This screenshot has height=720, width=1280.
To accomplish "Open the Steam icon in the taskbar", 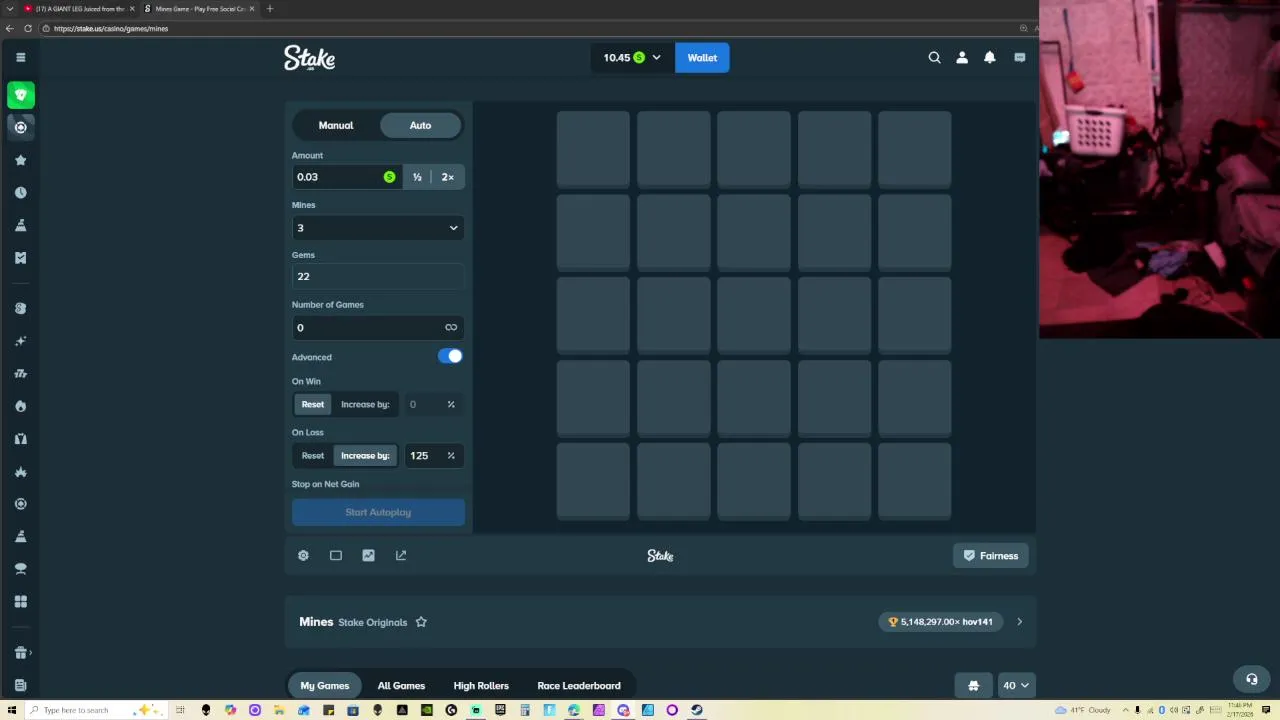I will tap(696, 710).
